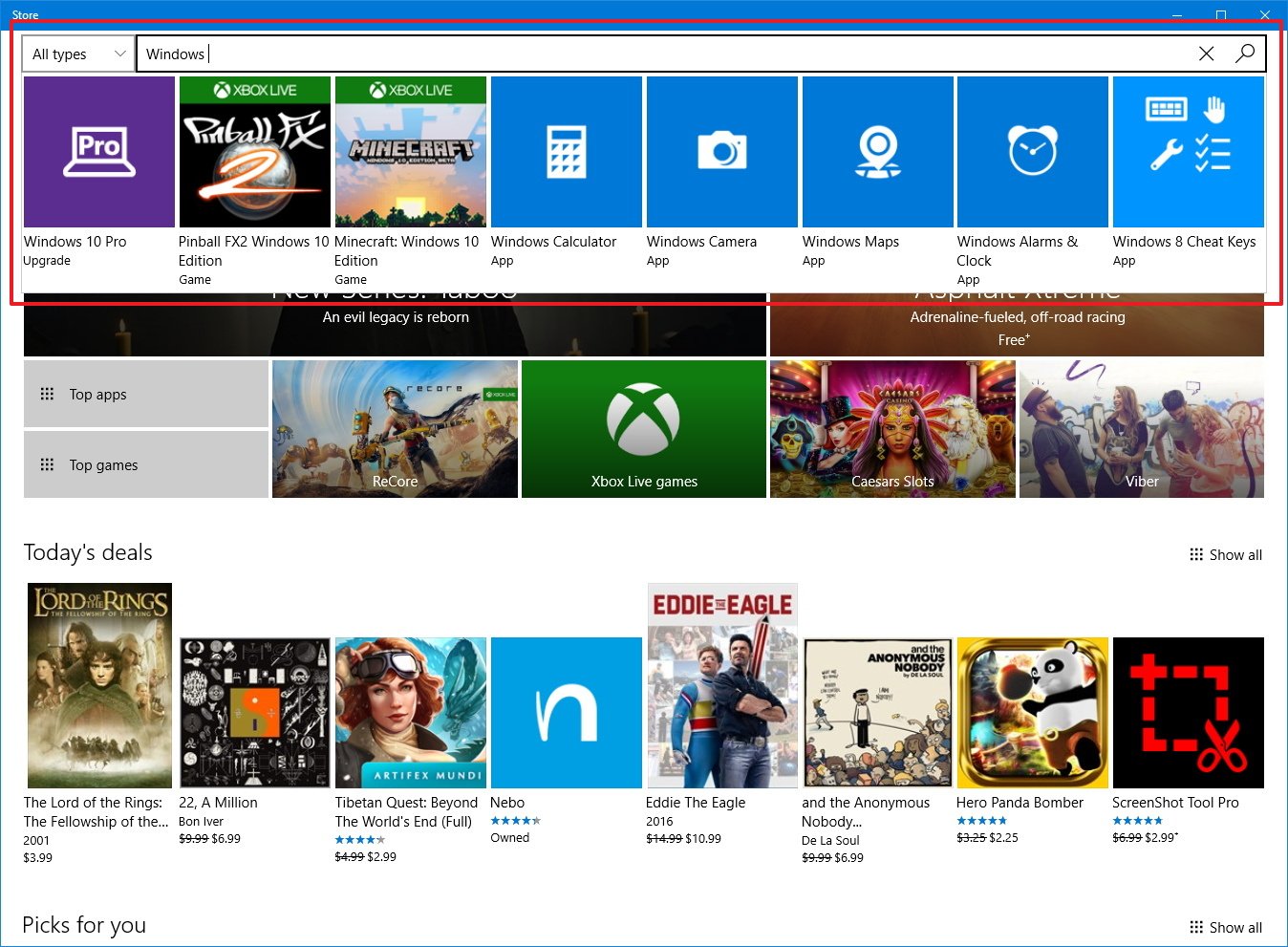
Task: Click the Top apps button
Action: point(146,394)
